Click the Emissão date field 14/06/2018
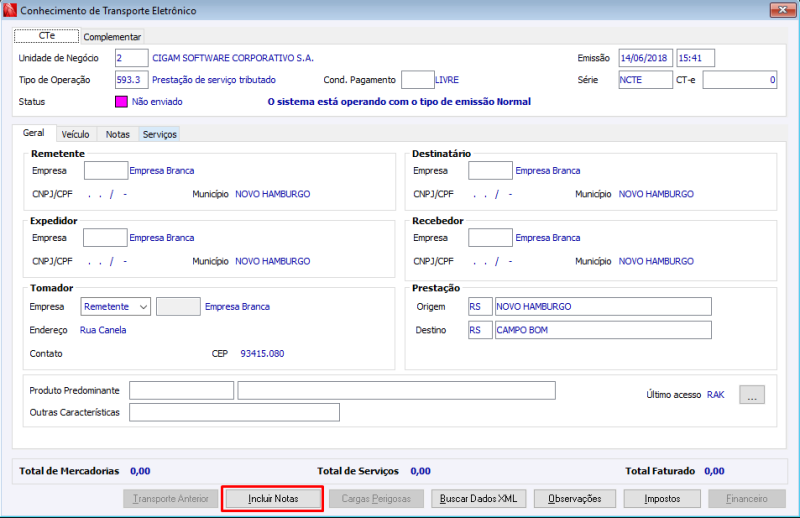This screenshot has width=800, height=518. click(x=645, y=58)
